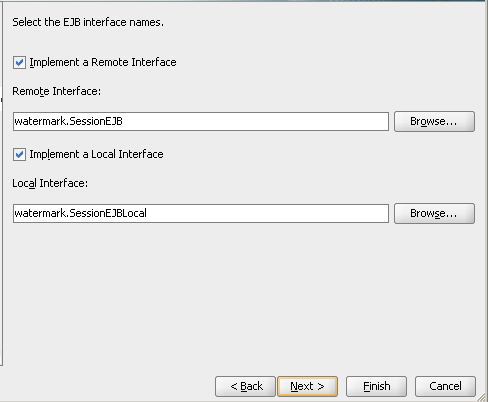Browse for the Remote Interface class

(x=434, y=121)
